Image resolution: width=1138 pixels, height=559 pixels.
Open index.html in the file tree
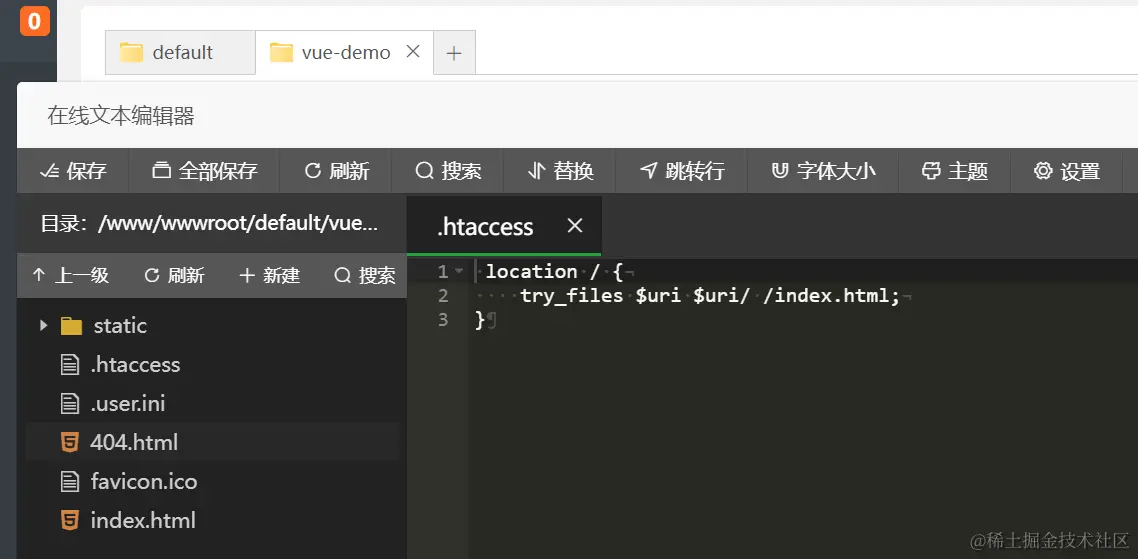point(142,520)
